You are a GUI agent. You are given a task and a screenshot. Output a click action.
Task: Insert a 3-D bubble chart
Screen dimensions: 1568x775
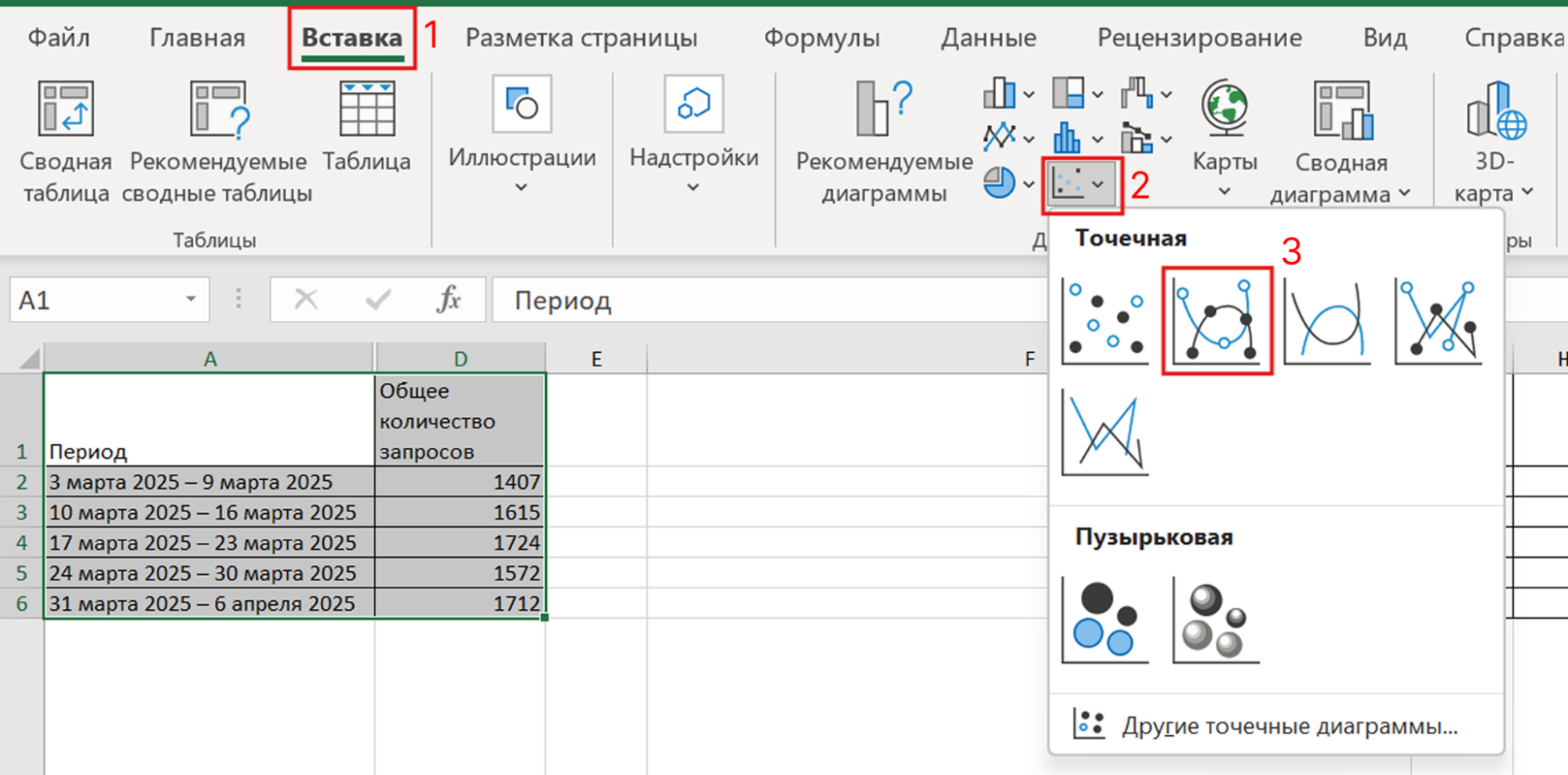tap(1216, 620)
